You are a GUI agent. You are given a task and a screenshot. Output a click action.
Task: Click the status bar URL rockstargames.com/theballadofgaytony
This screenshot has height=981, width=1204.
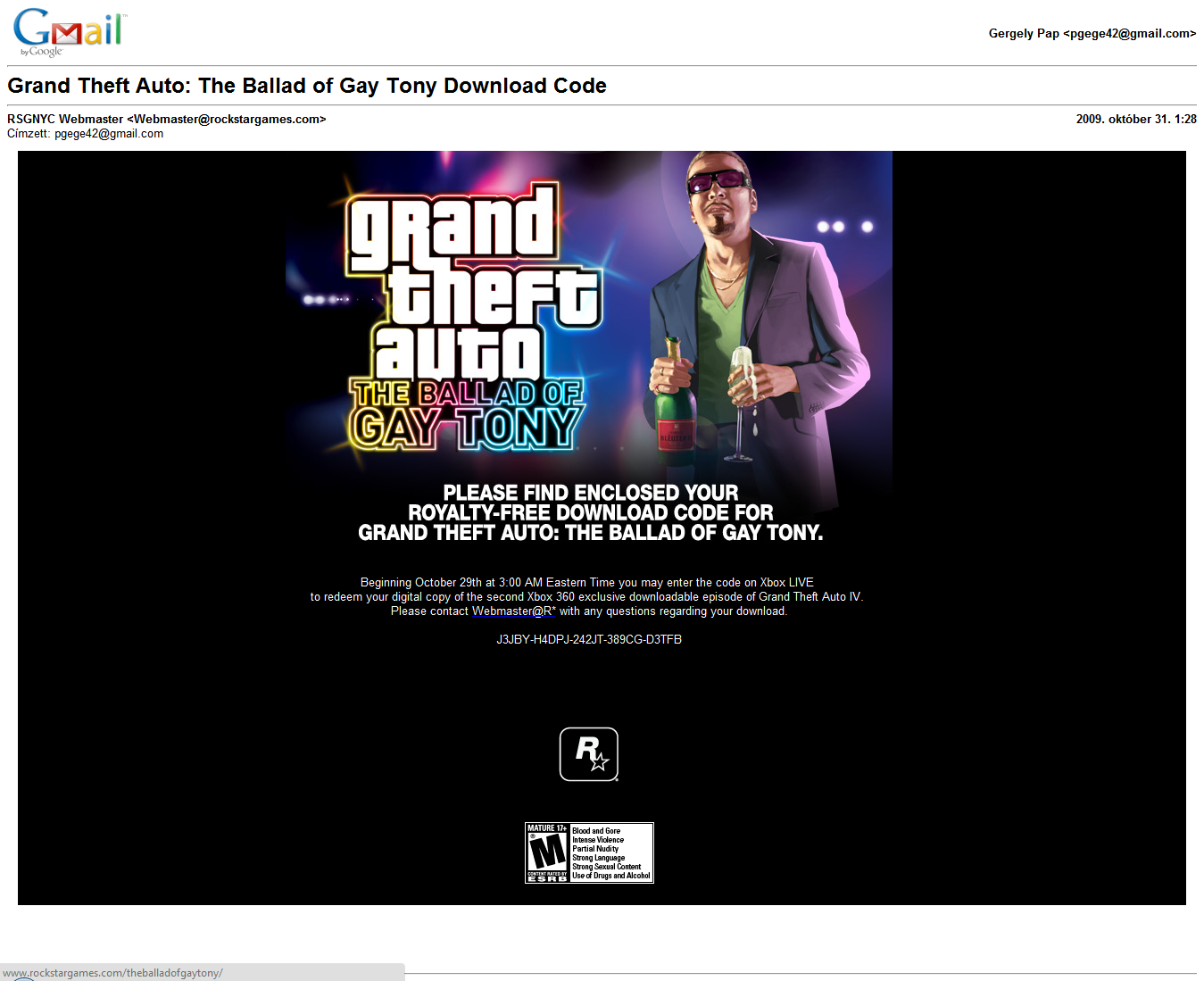(x=112, y=973)
